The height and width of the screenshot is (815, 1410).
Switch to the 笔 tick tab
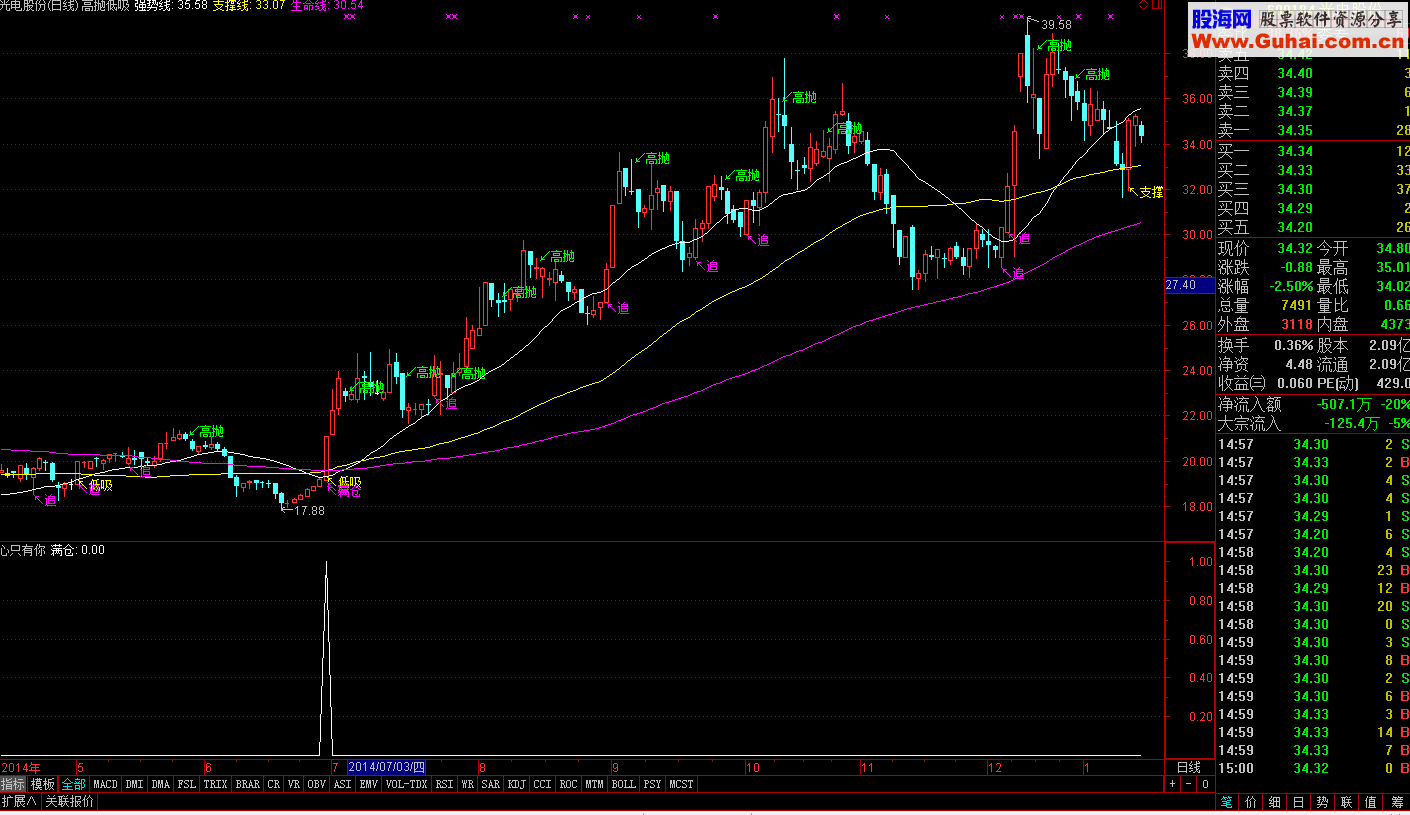1227,802
